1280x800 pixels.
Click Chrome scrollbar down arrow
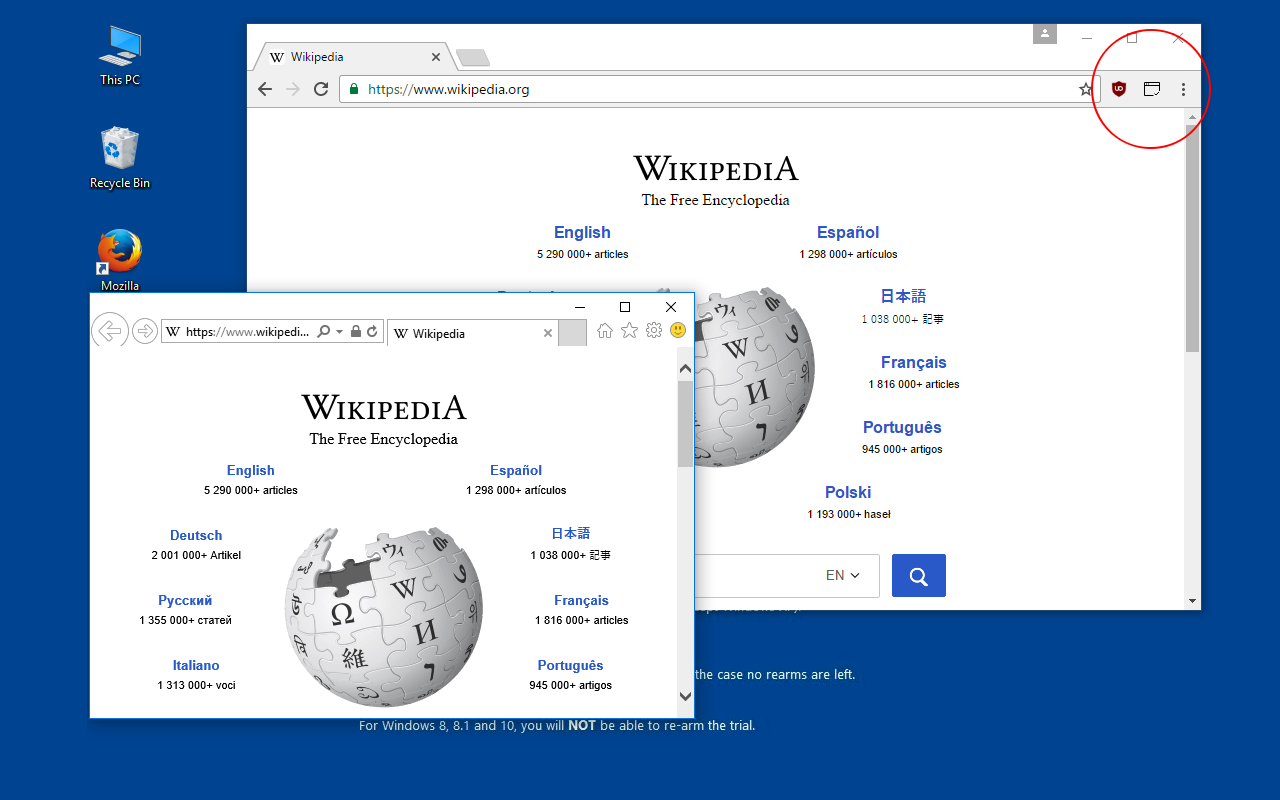(x=1192, y=601)
